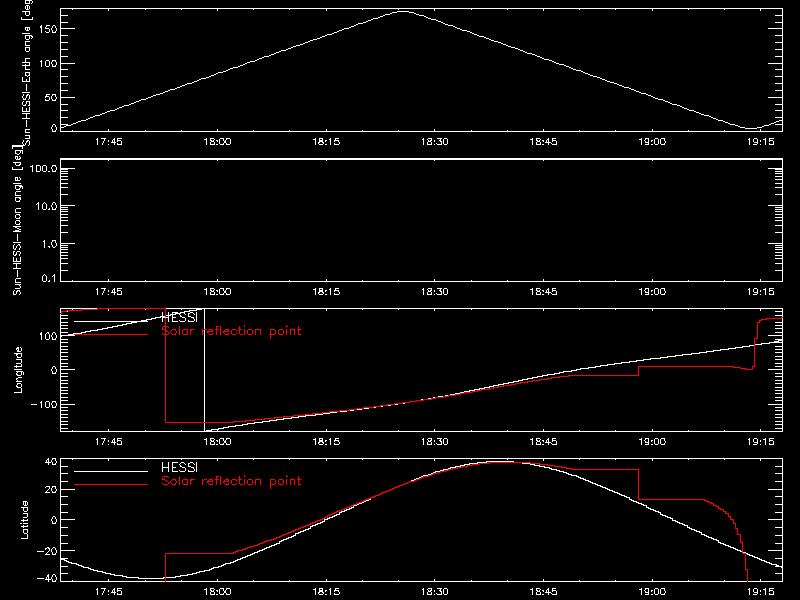800x600 pixels.
Task: Click 18:15 under the Latitude plot
Action: 326,592
